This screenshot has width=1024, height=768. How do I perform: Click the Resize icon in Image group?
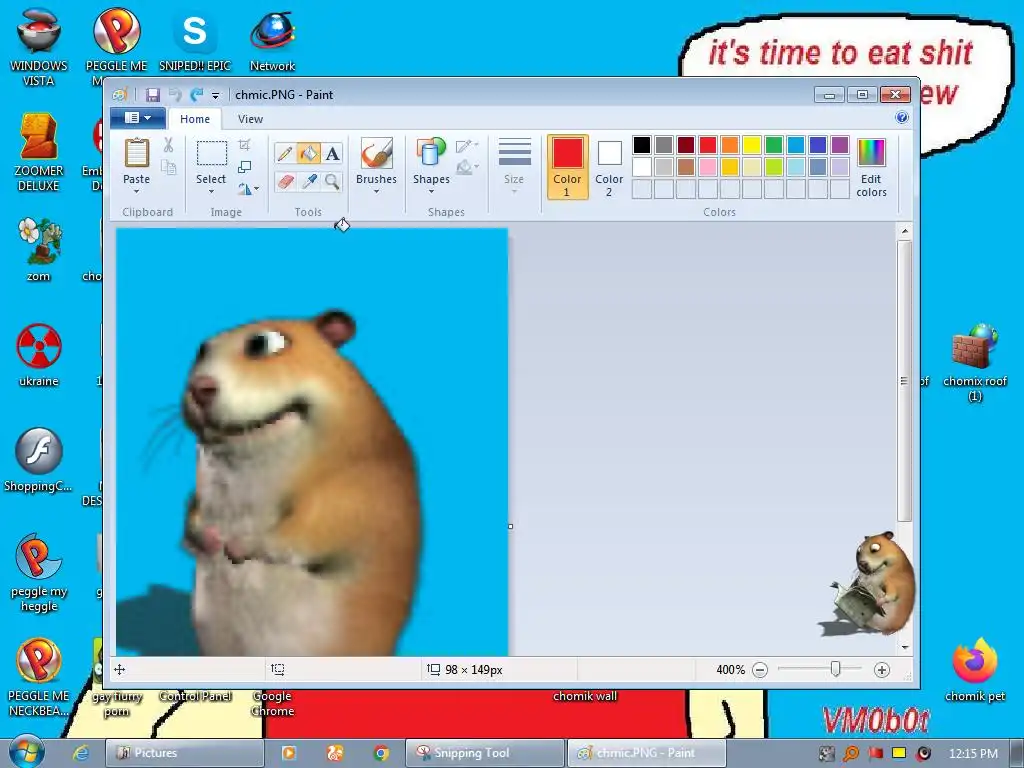tap(244, 167)
